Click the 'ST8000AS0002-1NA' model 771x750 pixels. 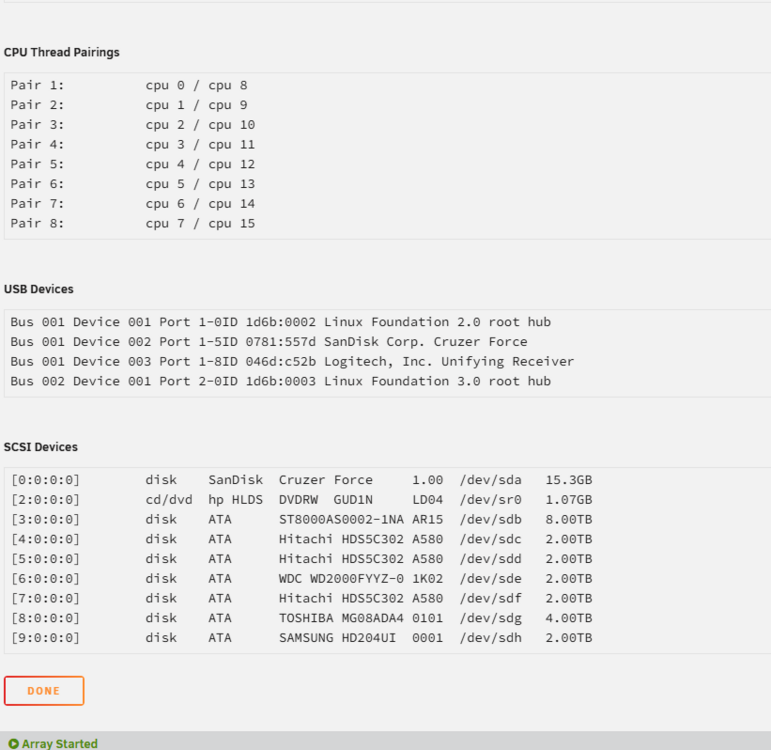[341, 519]
